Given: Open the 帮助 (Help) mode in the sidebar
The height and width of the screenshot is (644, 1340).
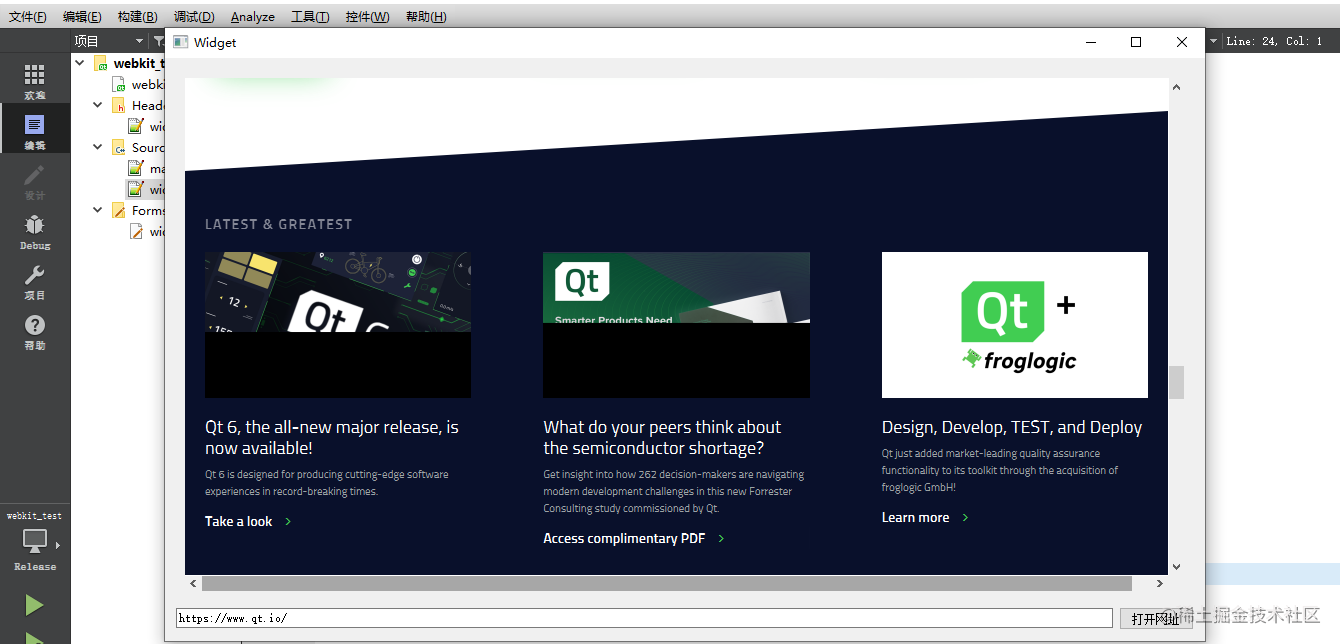Looking at the screenshot, I should click(x=35, y=331).
